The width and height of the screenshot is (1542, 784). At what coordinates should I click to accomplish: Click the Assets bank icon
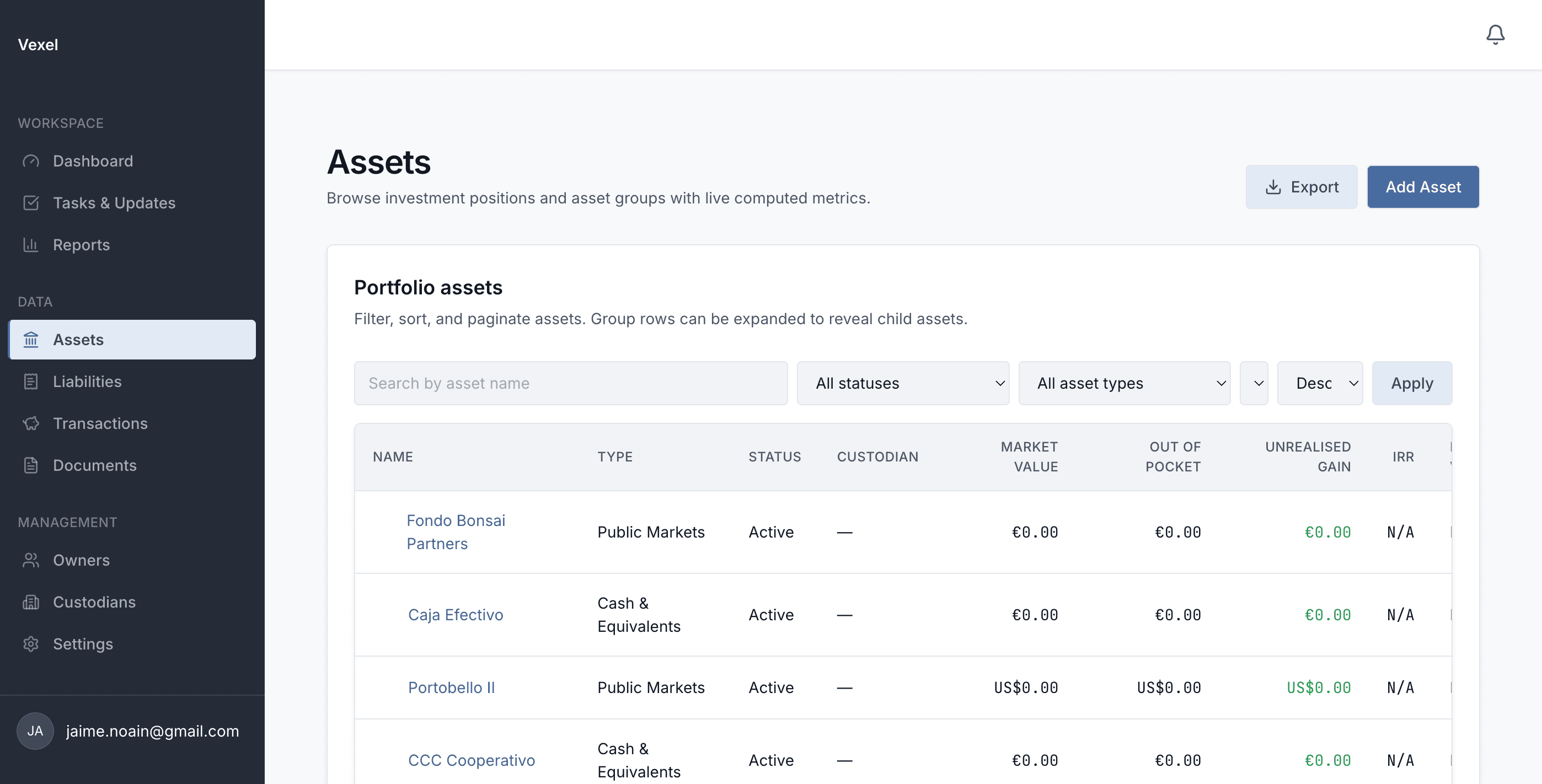coord(31,339)
